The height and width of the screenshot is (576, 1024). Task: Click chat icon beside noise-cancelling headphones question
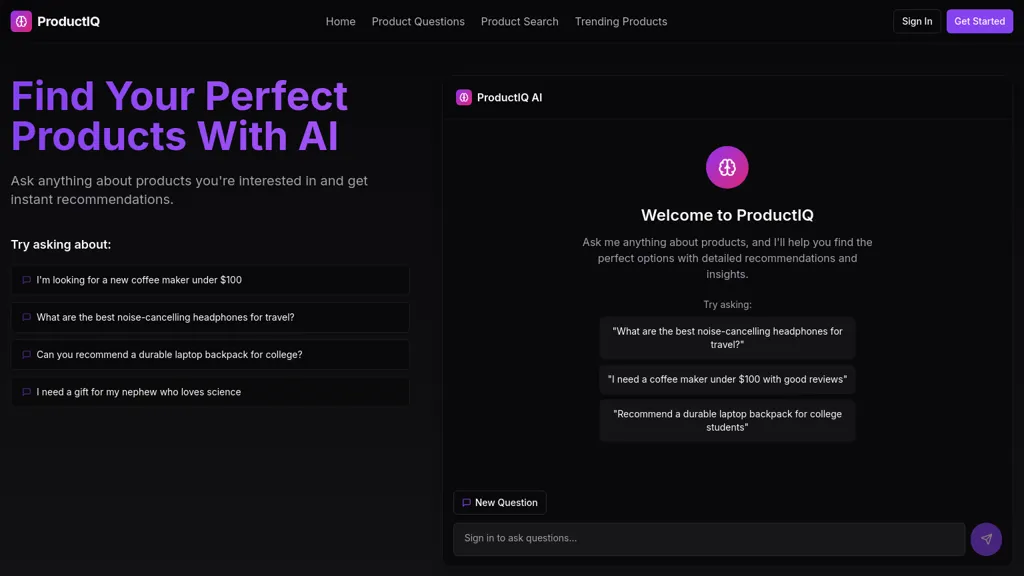coord(27,317)
